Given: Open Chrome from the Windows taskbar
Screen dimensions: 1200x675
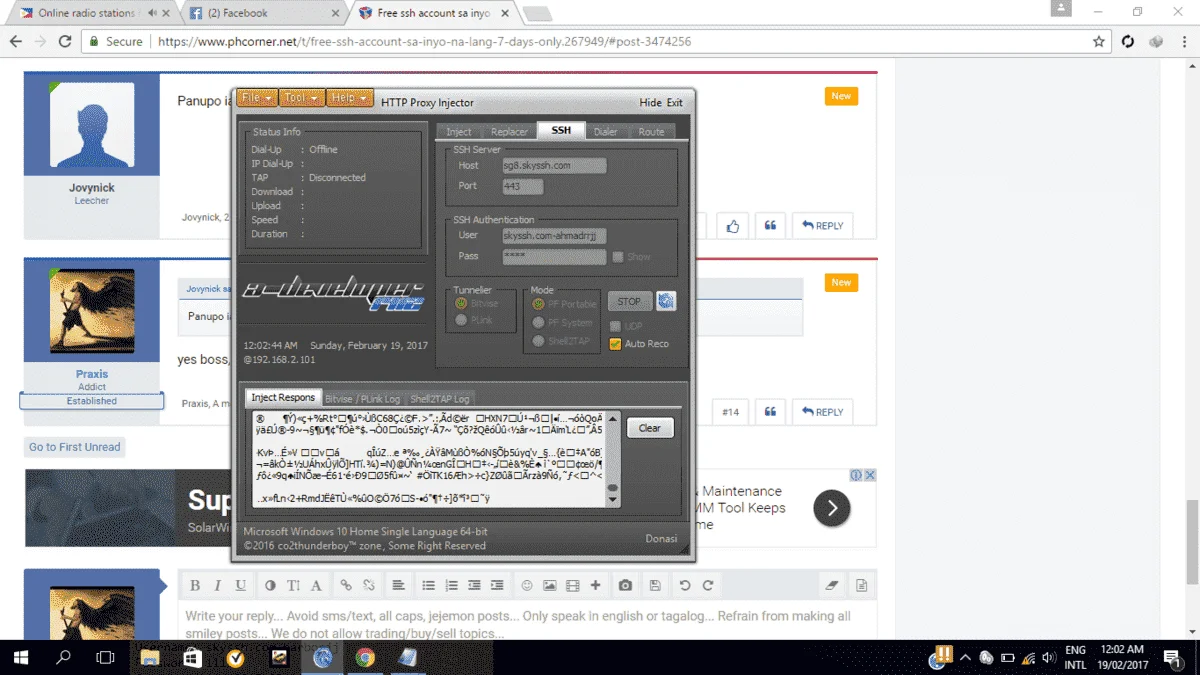Looking at the screenshot, I should click(x=365, y=658).
